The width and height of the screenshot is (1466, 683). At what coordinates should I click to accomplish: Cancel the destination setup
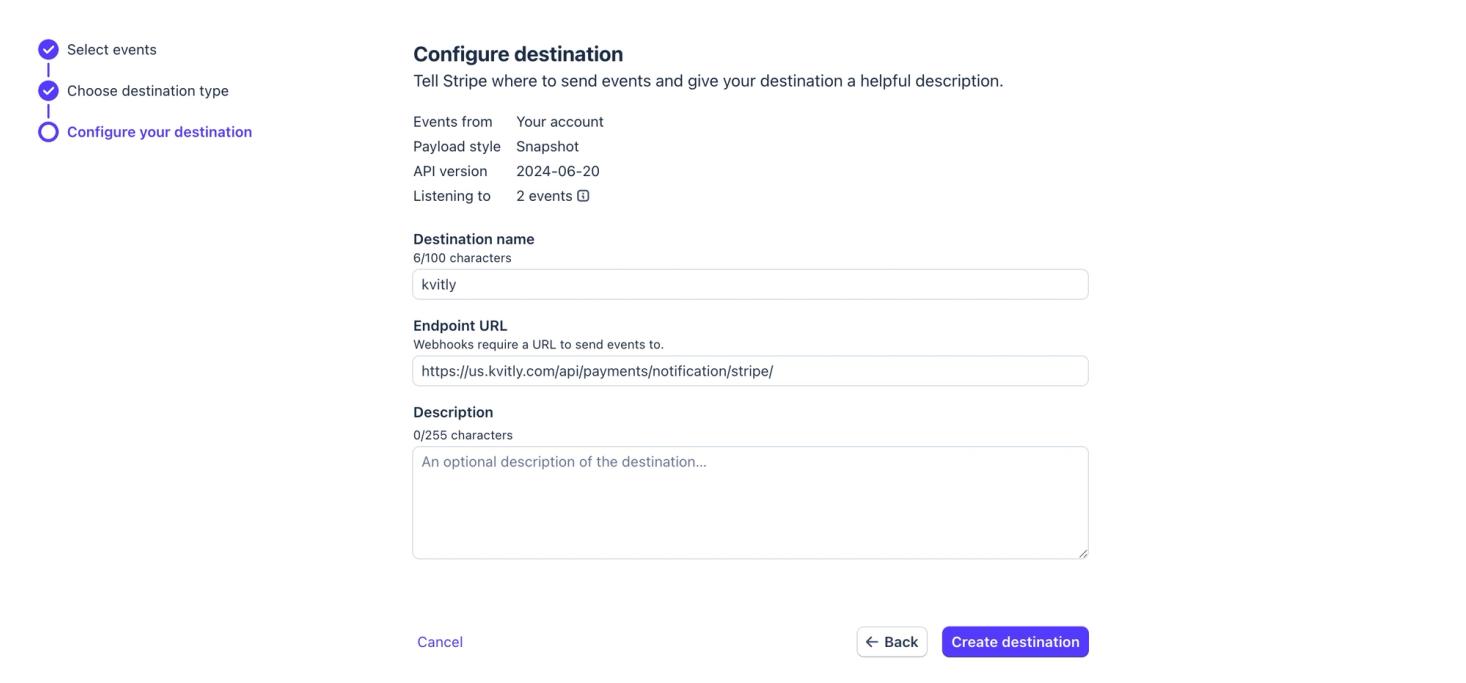[x=440, y=642]
